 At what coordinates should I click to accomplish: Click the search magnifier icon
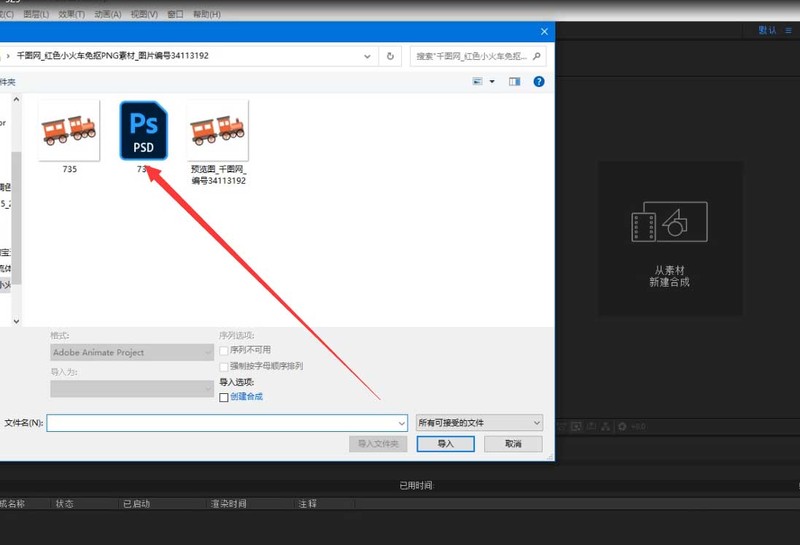536,56
